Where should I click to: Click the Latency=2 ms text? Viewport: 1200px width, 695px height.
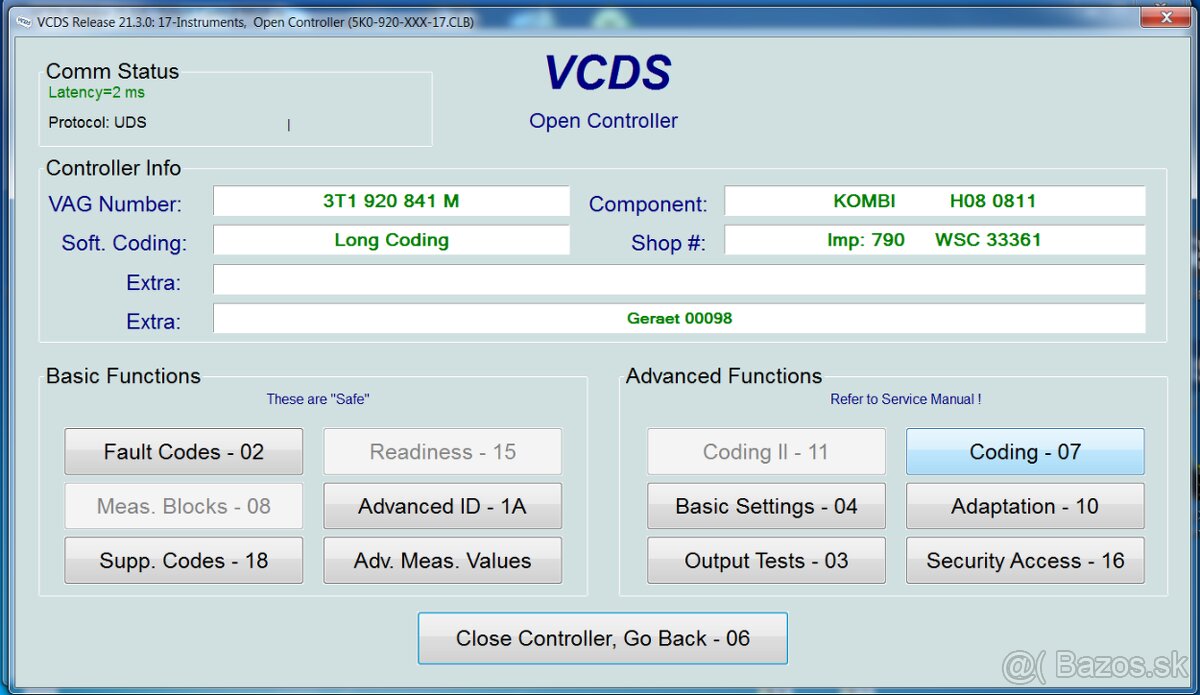coord(96,93)
